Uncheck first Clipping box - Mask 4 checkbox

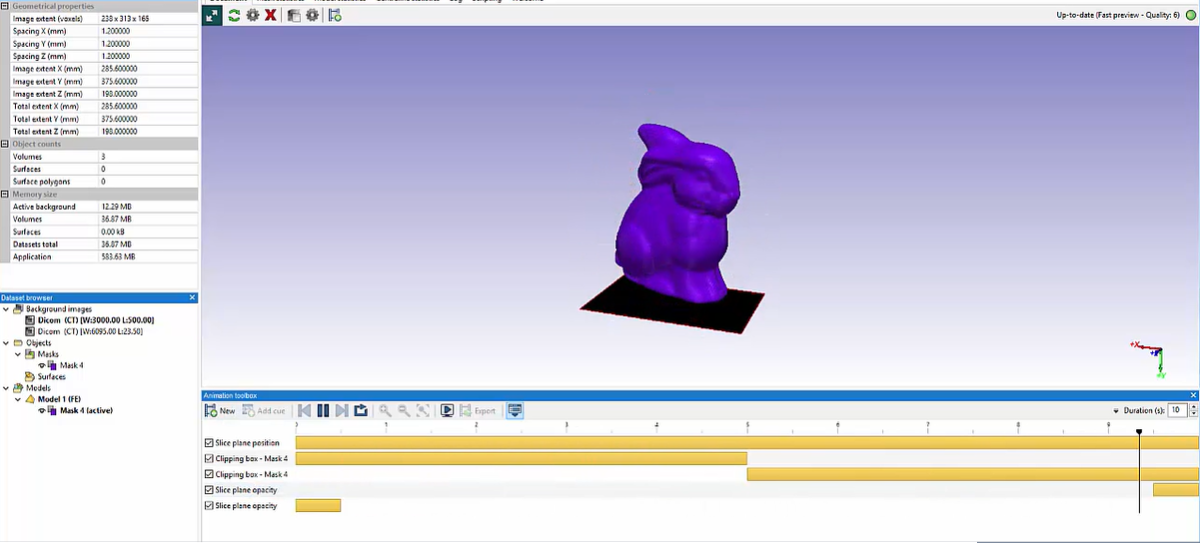point(208,458)
